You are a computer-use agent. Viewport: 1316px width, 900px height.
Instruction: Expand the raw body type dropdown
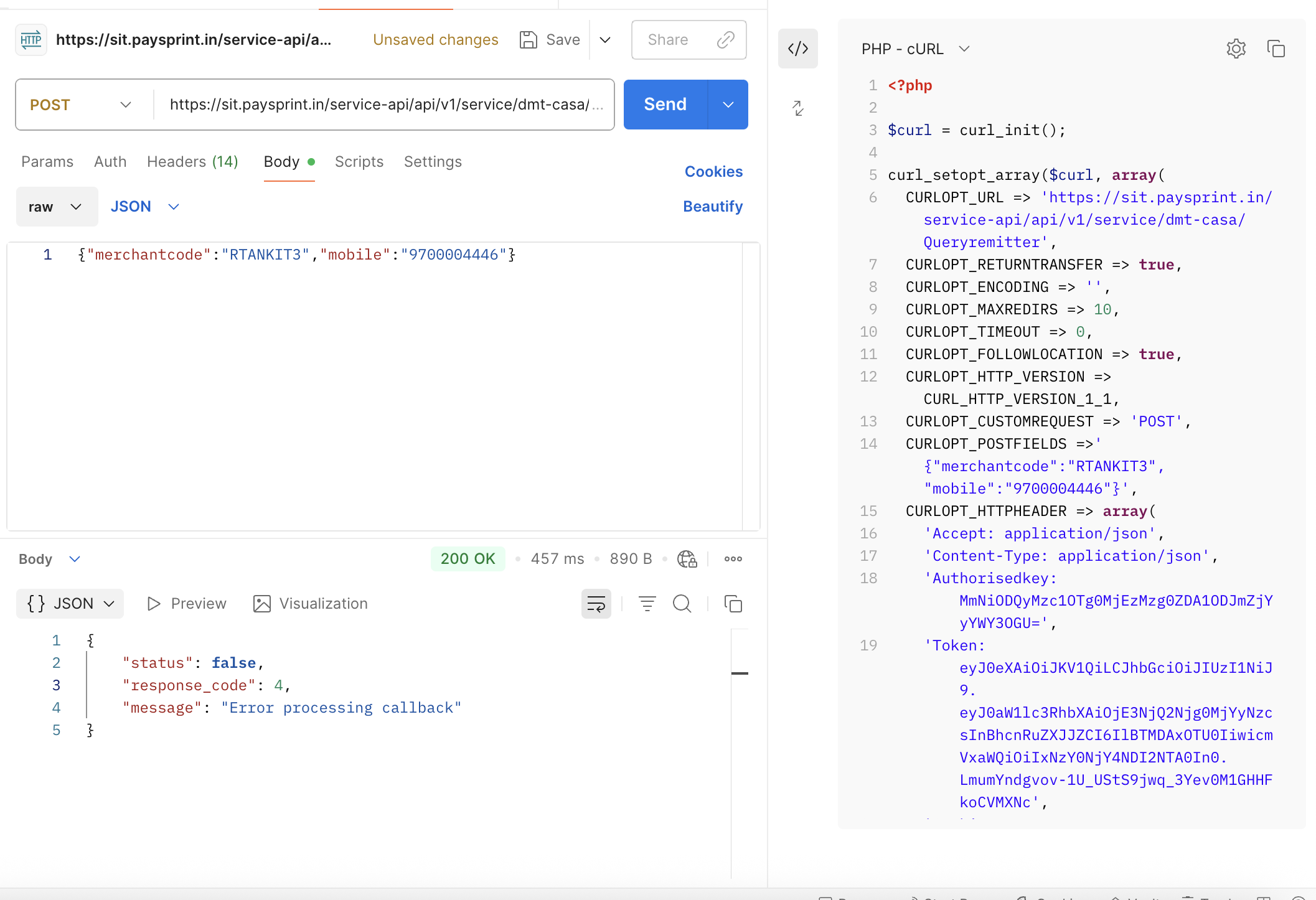pos(57,207)
